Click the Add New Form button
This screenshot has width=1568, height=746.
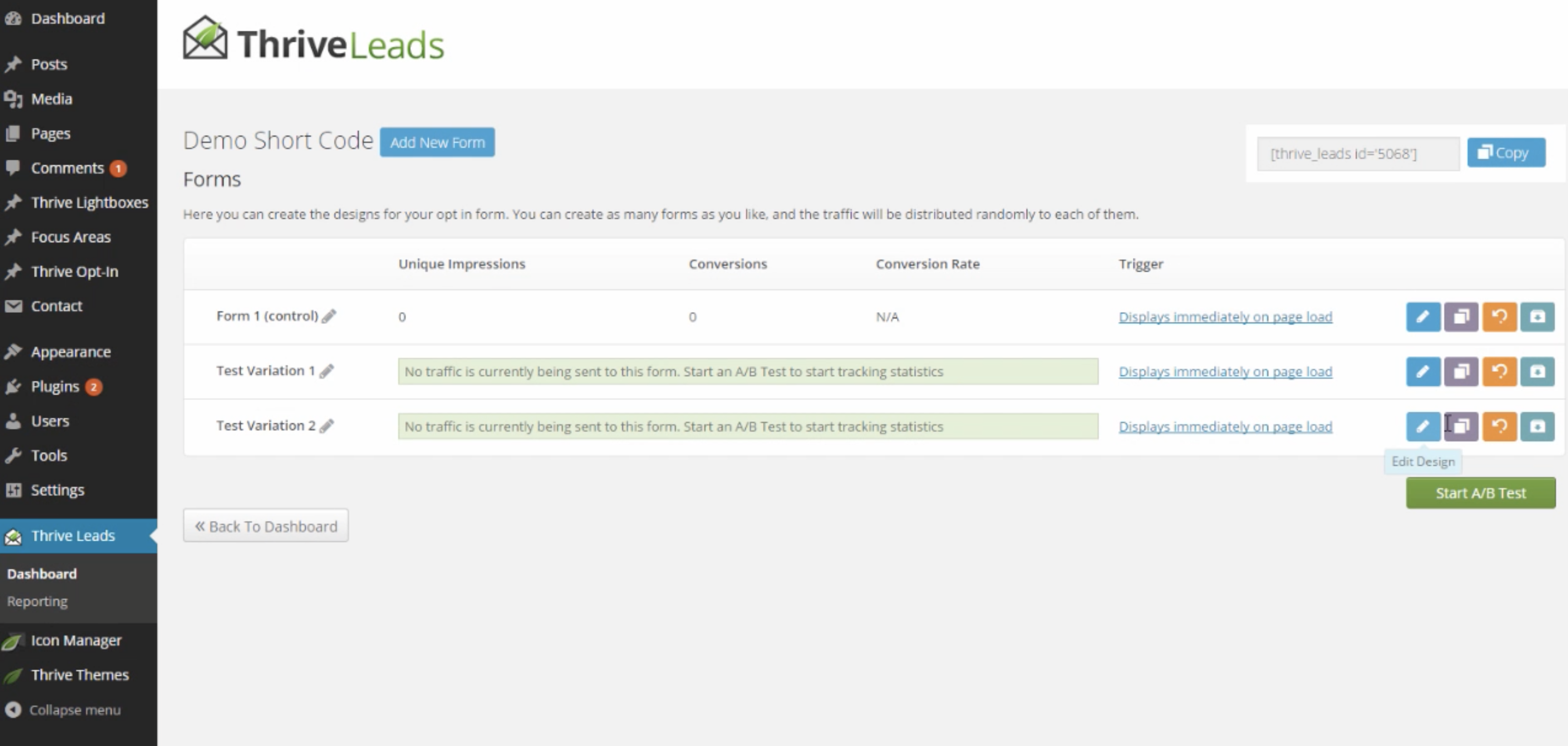click(x=437, y=142)
